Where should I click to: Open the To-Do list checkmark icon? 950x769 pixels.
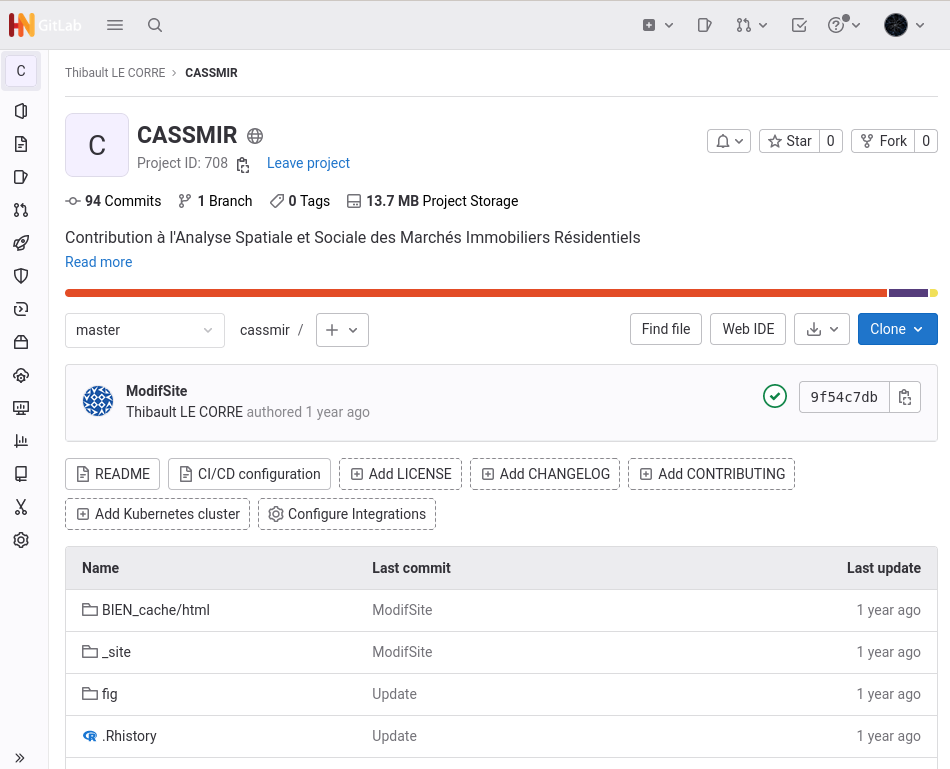point(799,25)
